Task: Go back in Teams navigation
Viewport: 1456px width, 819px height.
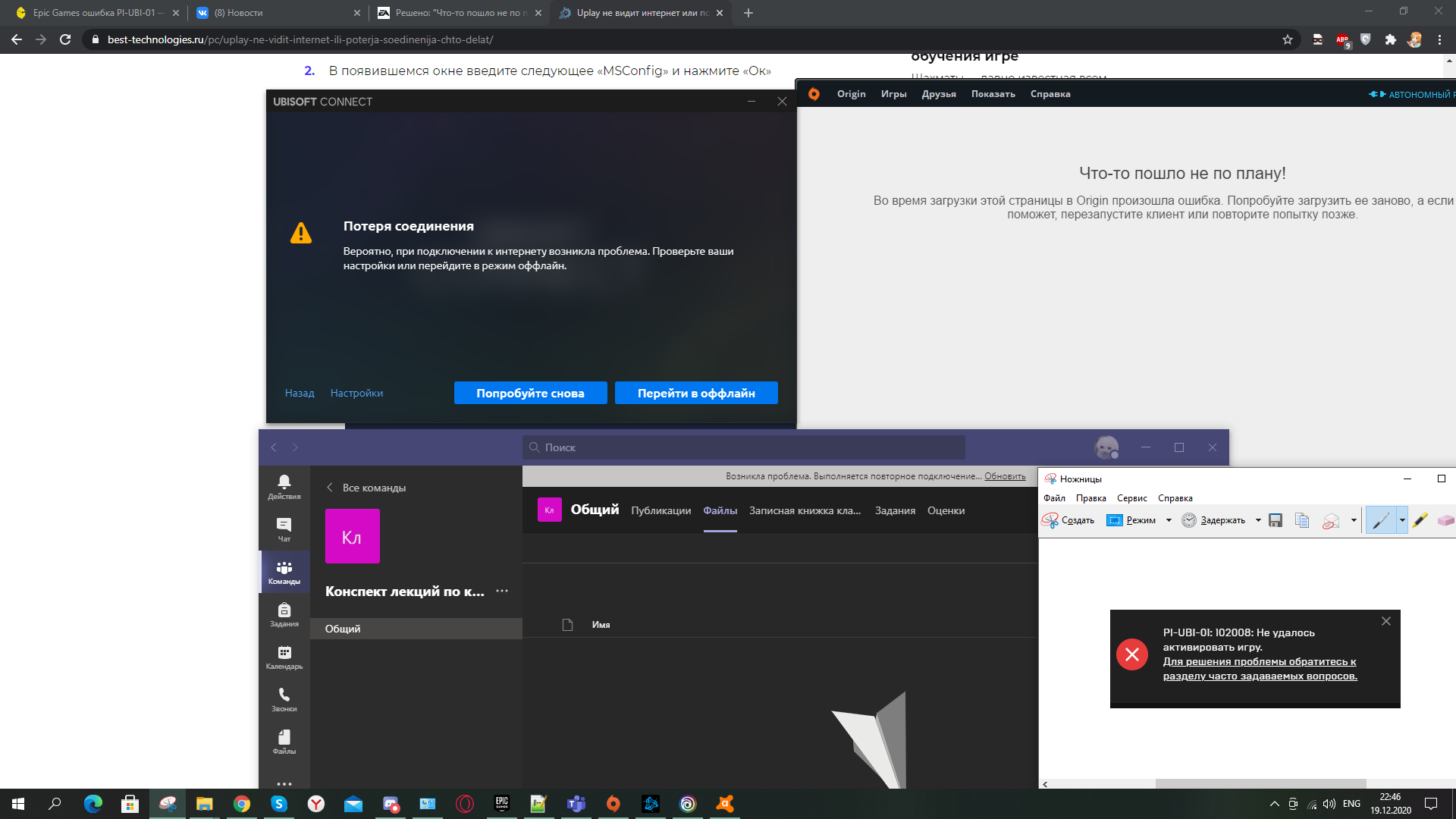Action: (274, 447)
